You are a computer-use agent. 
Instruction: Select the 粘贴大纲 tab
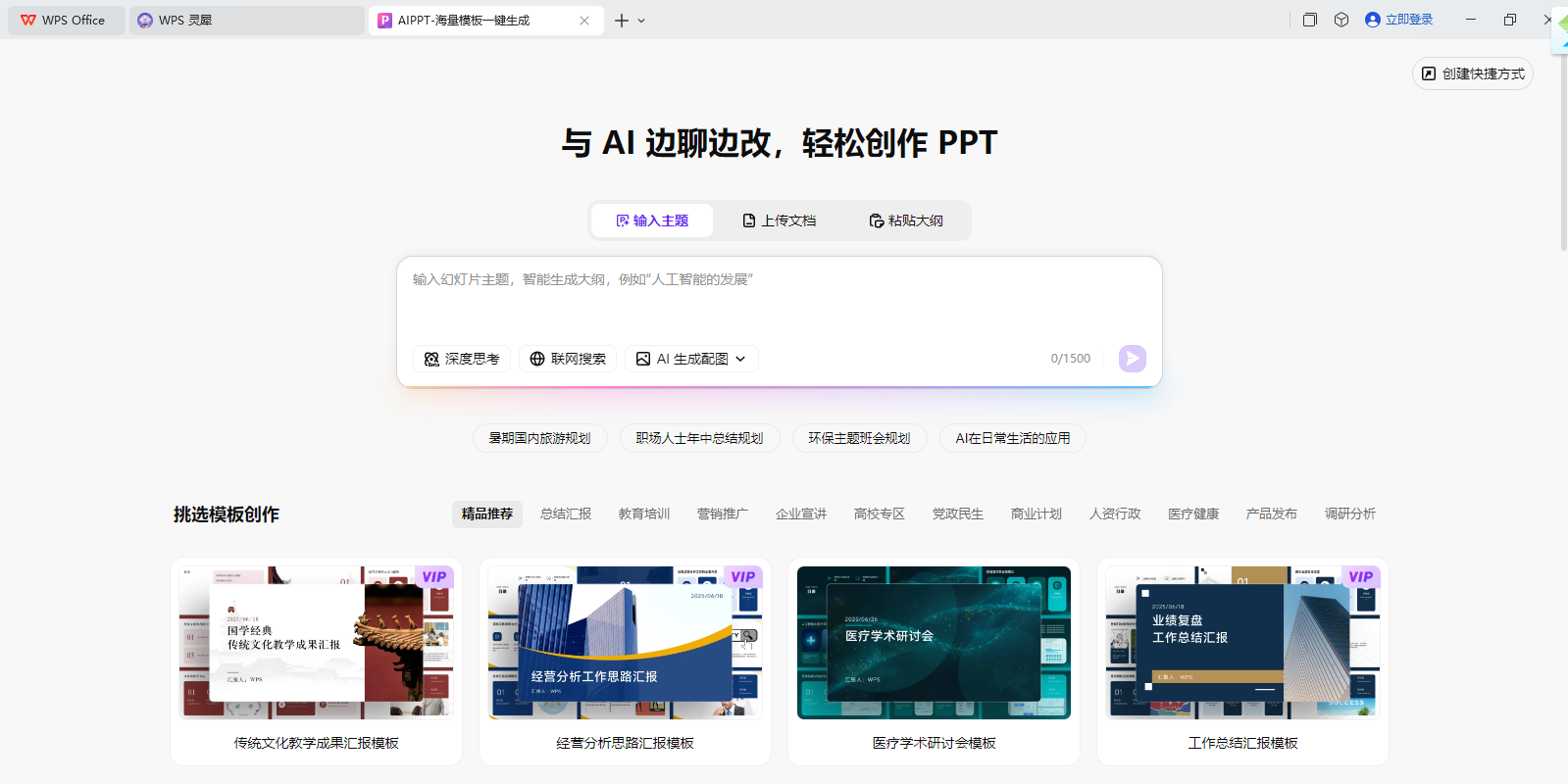pyautogui.click(x=906, y=220)
